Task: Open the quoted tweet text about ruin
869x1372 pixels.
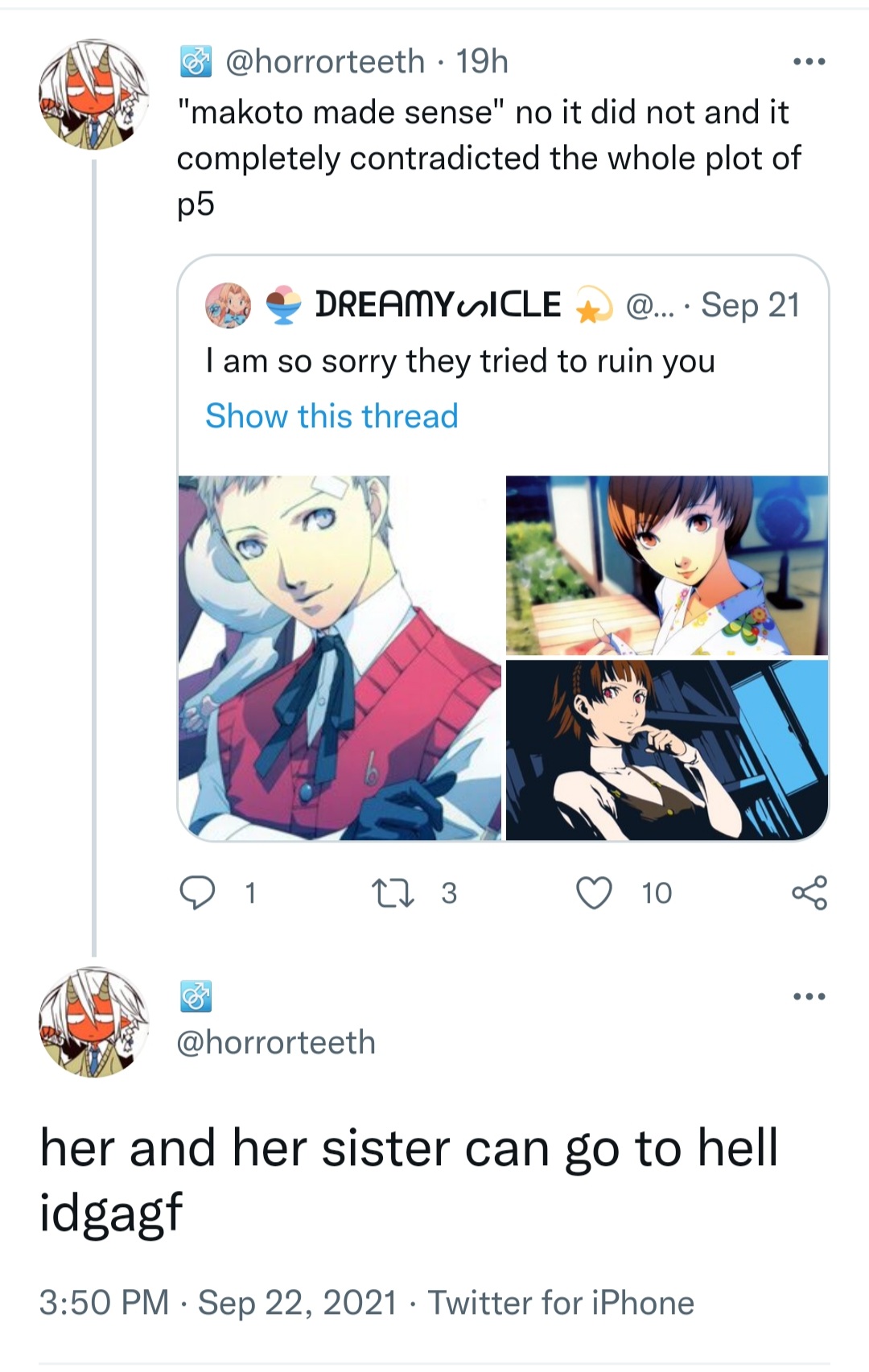Action: coord(460,361)
